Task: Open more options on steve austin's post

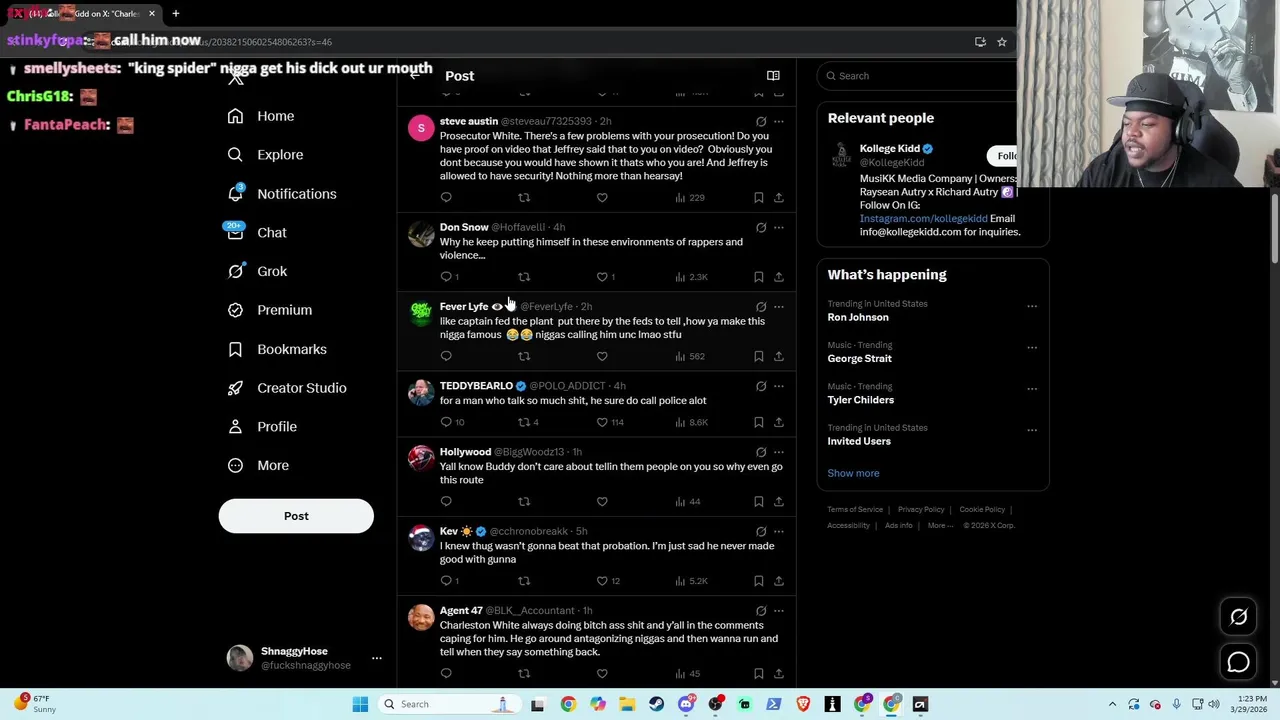Action: point(779,121)
